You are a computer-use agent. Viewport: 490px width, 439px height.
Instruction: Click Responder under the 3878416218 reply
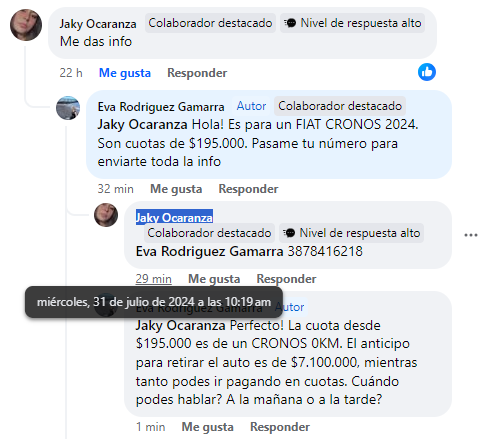pos(286,279)
